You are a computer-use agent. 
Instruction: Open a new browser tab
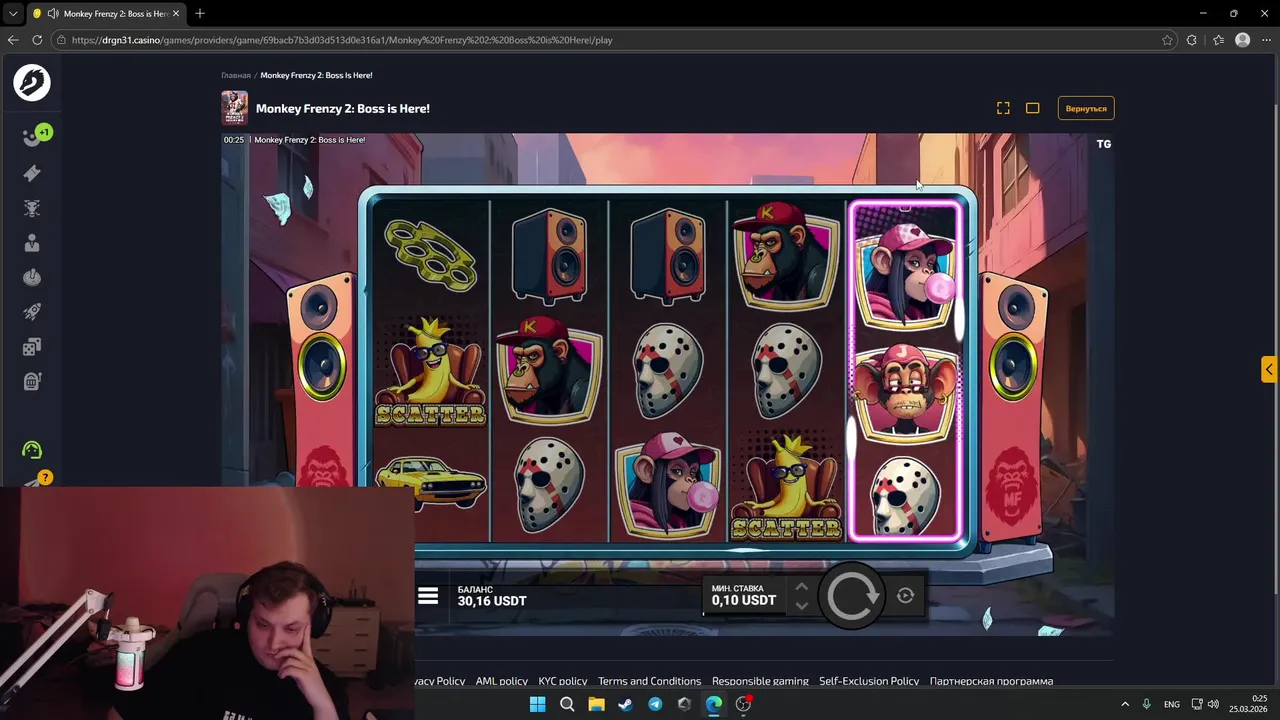200,14
